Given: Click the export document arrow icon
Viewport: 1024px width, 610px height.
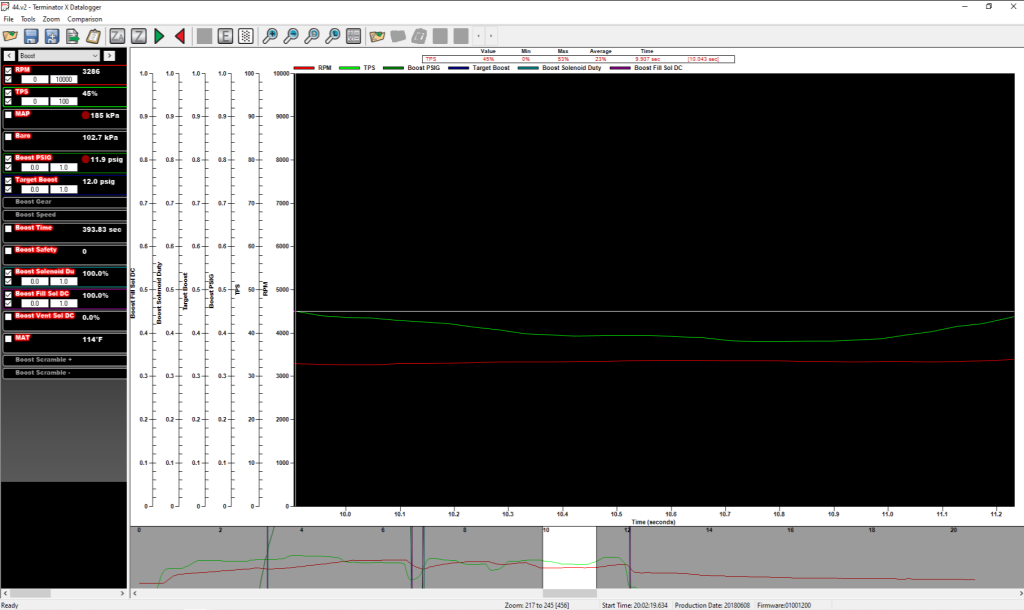Looking at the screenshot, I should coord(72,36).
